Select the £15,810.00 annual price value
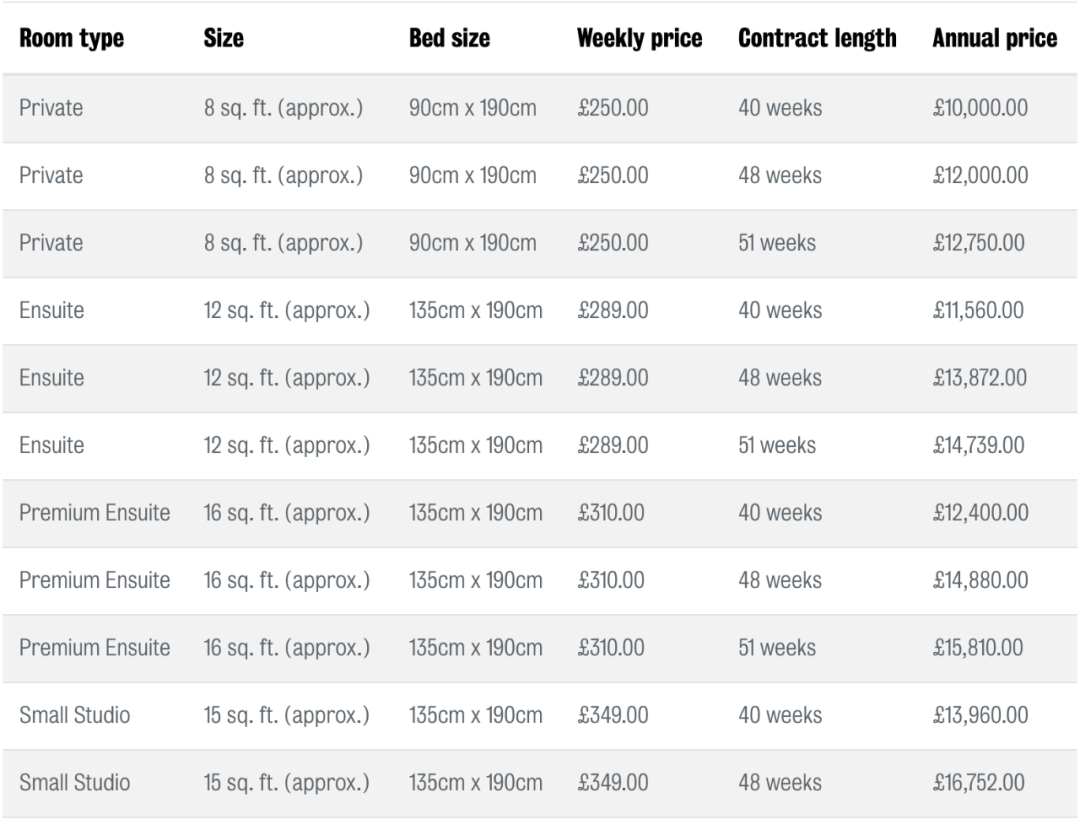 977,648
